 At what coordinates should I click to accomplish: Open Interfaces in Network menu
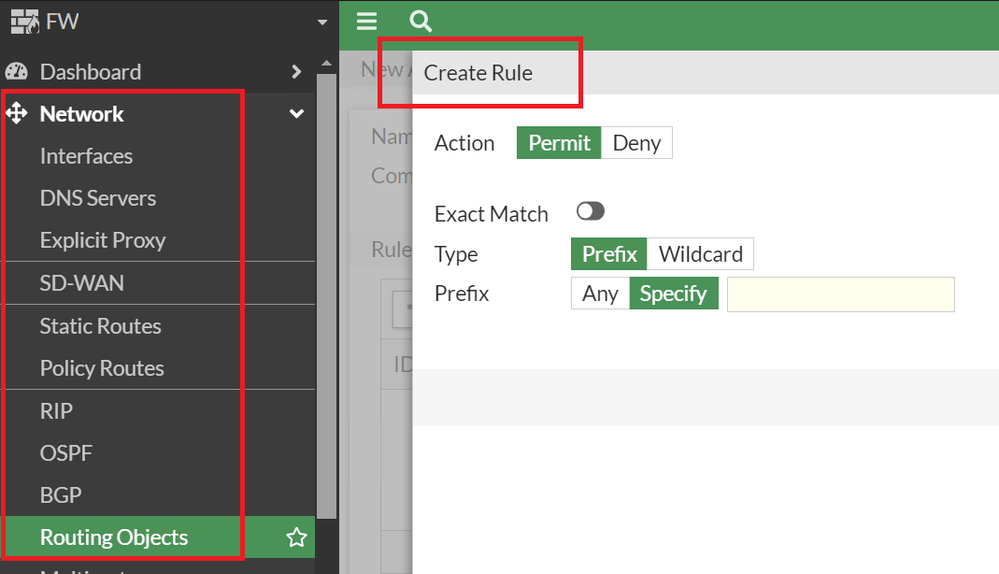86,156
